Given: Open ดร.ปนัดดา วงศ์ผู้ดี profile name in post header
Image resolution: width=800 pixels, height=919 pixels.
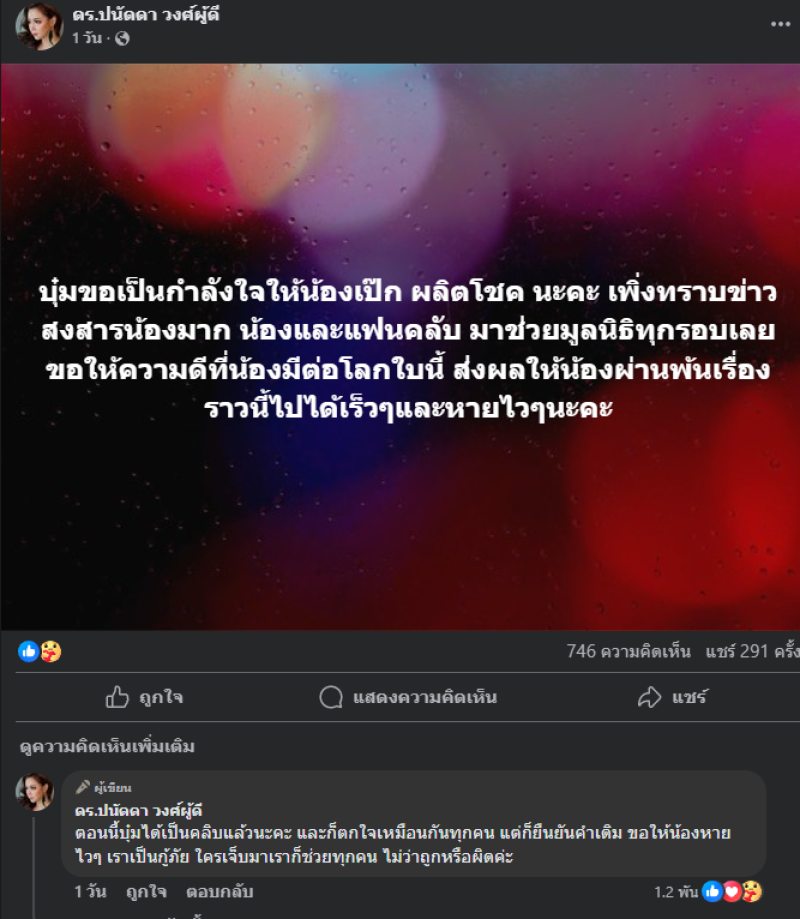Looking at the screenshot, I should pos(146,15).
